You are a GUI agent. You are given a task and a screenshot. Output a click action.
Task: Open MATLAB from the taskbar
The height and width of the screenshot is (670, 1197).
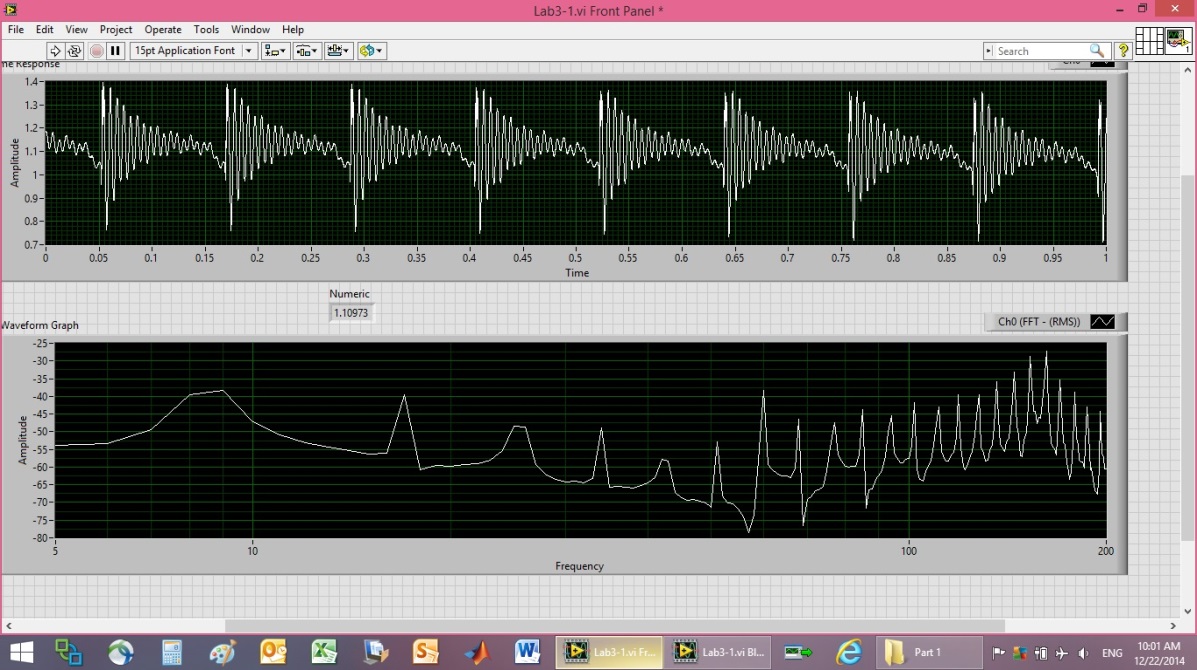[478, 653]
